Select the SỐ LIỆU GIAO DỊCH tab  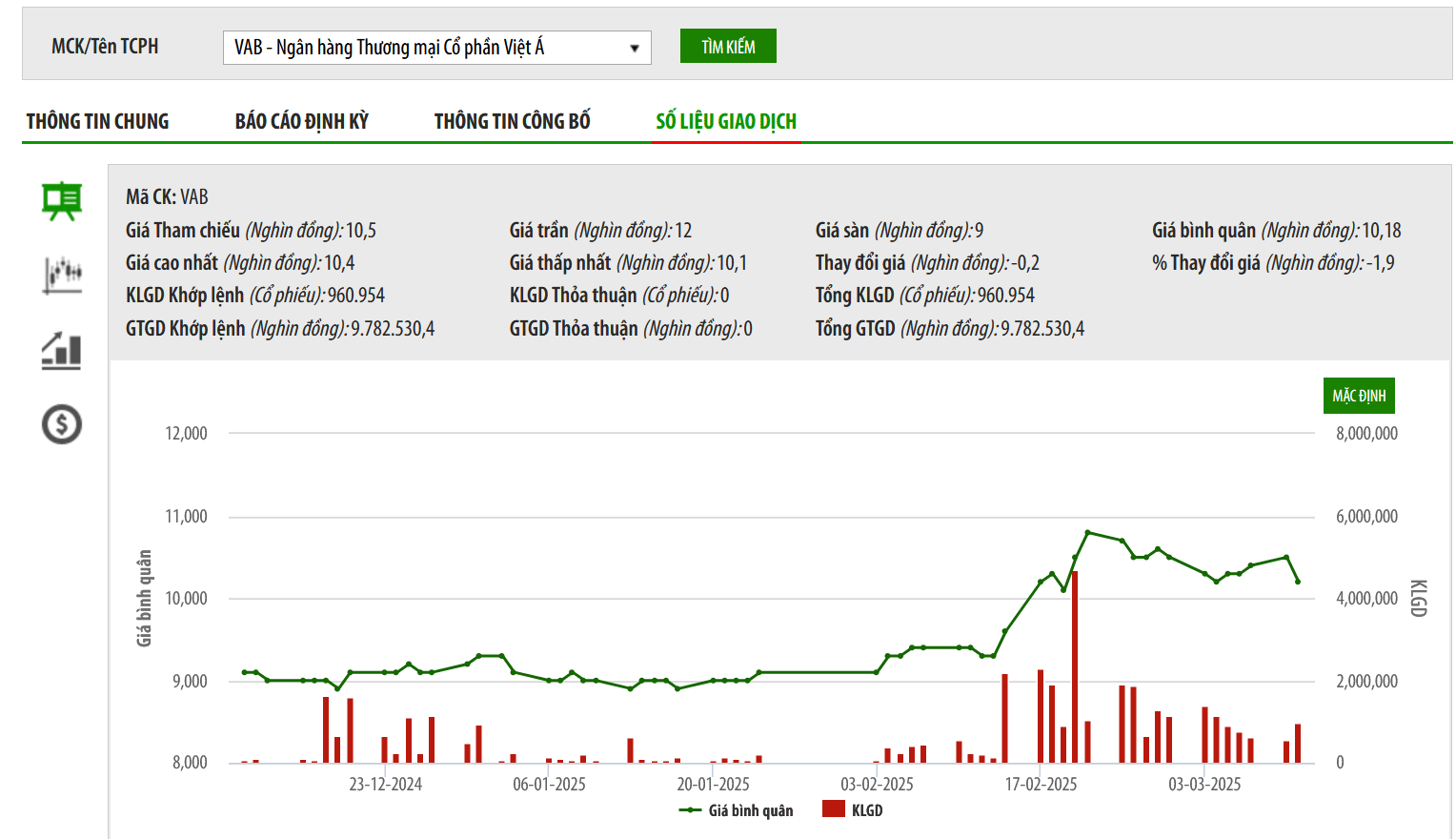[726, 122]
